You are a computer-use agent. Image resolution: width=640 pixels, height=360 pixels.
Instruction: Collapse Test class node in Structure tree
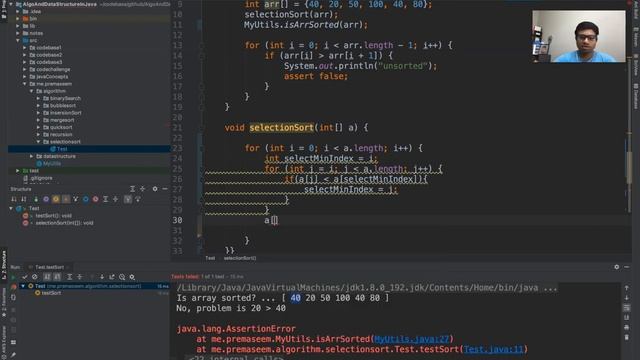11,208
